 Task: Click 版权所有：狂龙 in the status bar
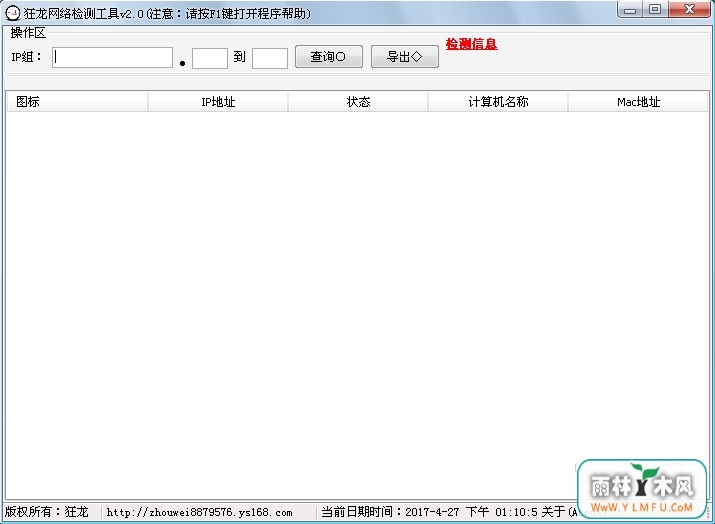(x=47, y=512)
